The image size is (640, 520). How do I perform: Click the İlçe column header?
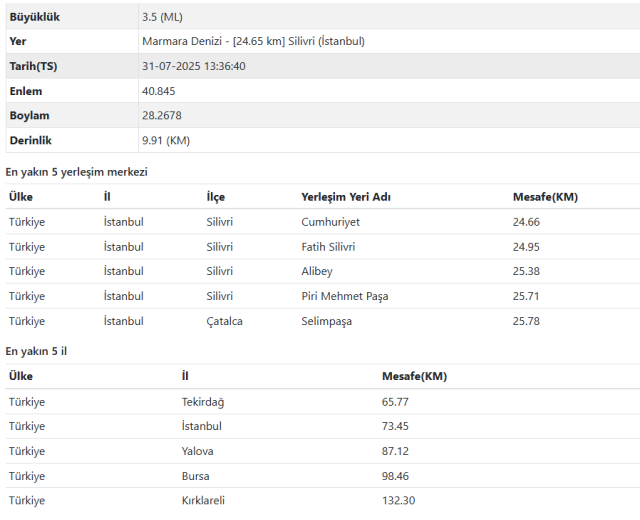click(x=216, y=197)
